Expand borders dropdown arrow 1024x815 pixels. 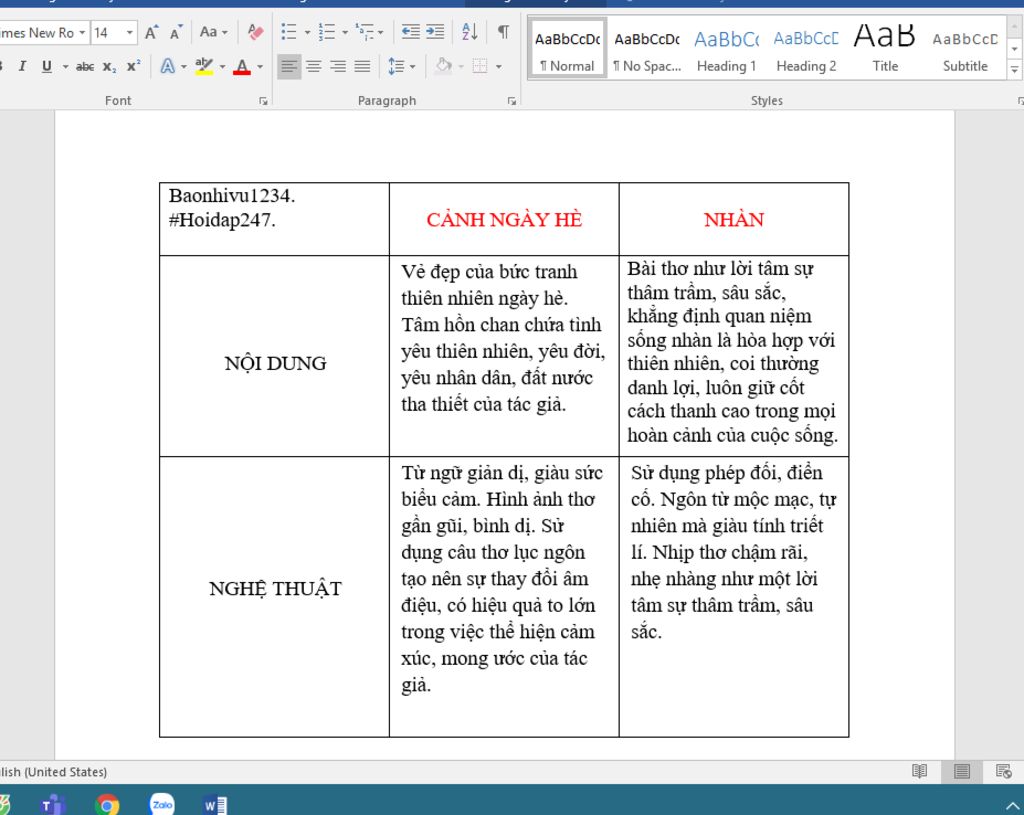pyautogui.click(x=499, y=67)
